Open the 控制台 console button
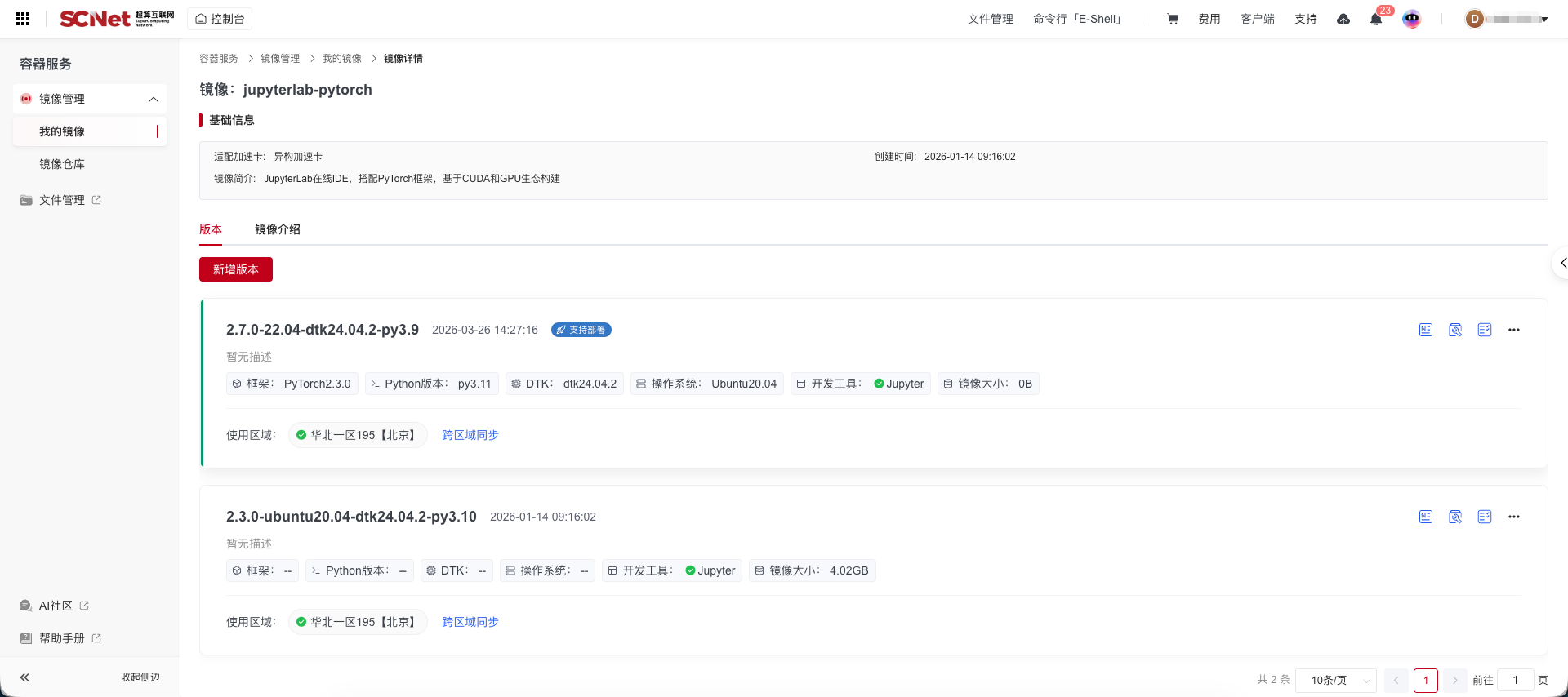This screenshot has width=1568, height=697. pyautogui.click(x=220, y=19)
